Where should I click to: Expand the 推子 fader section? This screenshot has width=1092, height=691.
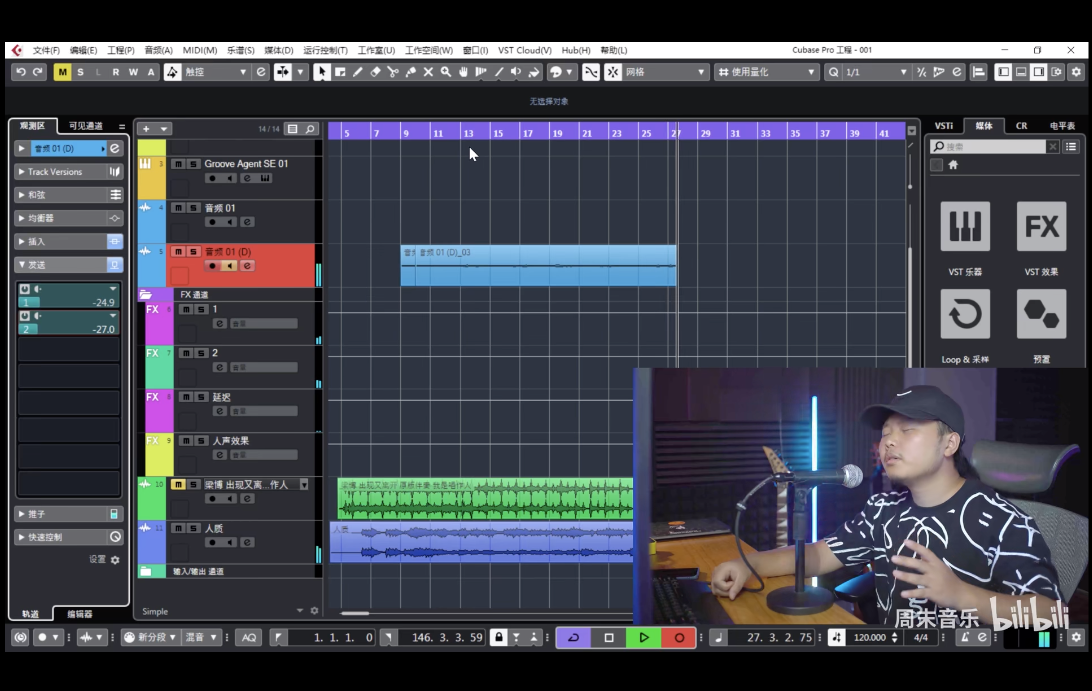coord(68,514)
